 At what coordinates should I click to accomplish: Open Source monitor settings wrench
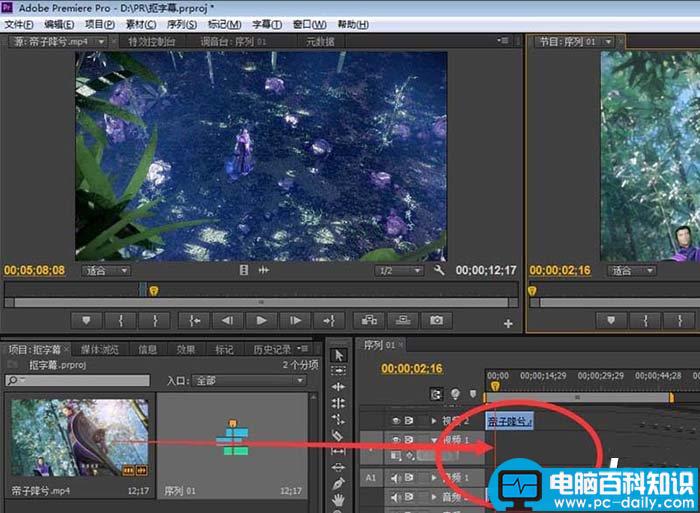[x=439, y=270]
